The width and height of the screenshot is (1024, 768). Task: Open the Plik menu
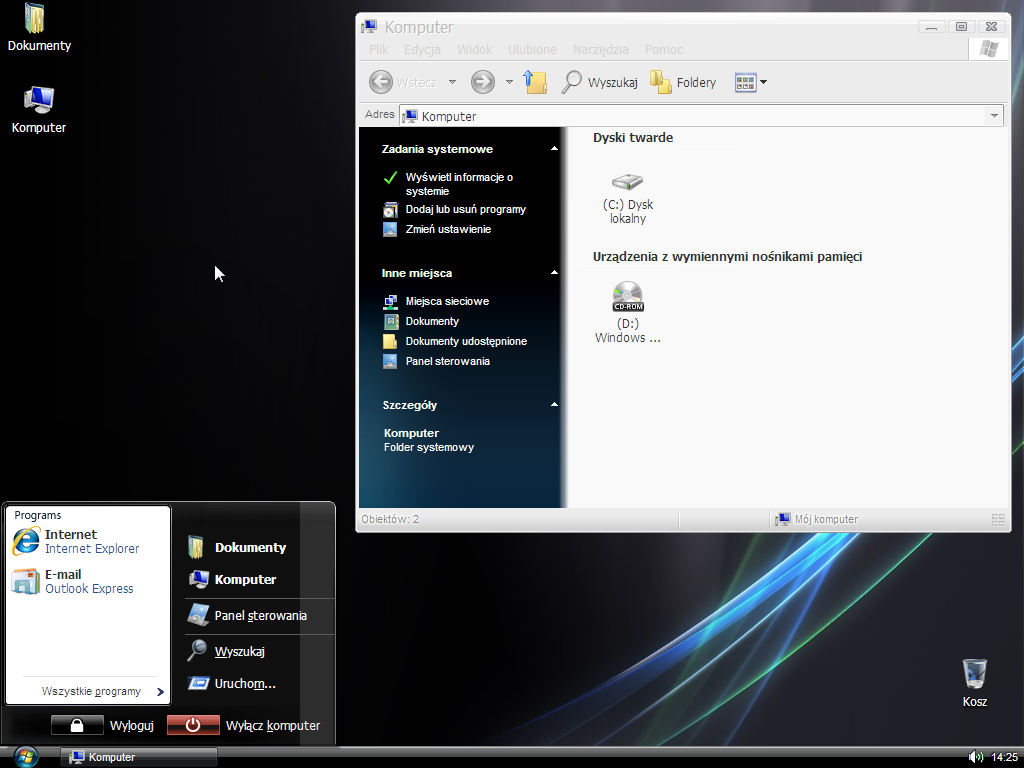(x=378, y=50)
